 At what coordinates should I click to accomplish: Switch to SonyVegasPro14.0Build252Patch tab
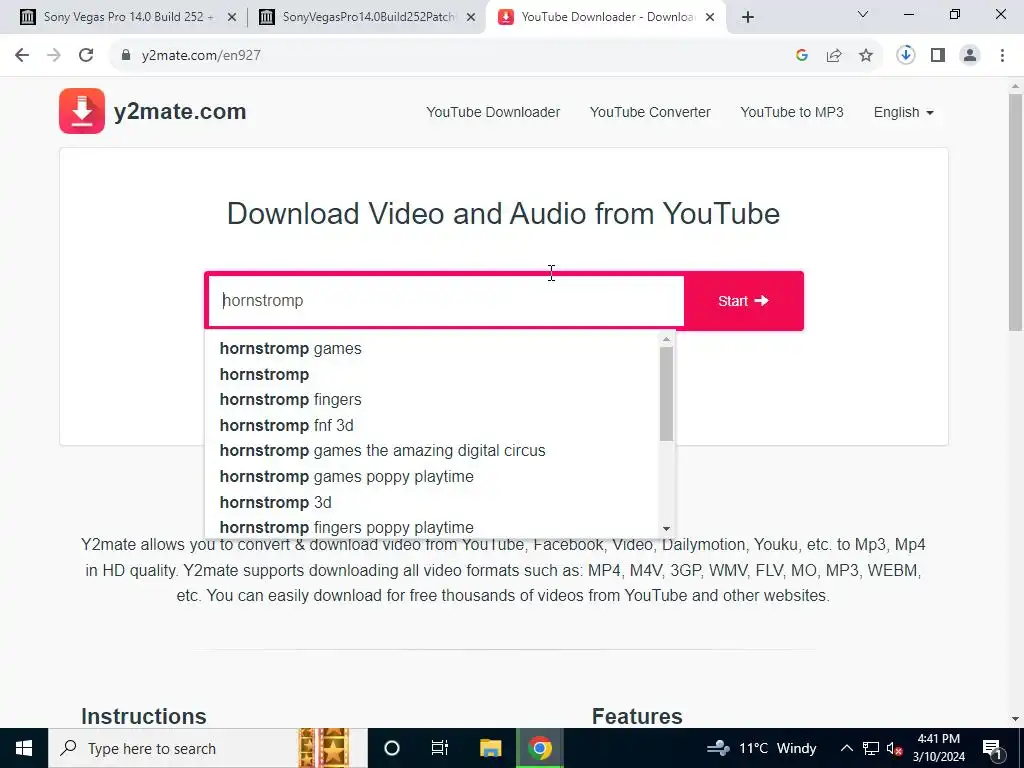(368, 17)
